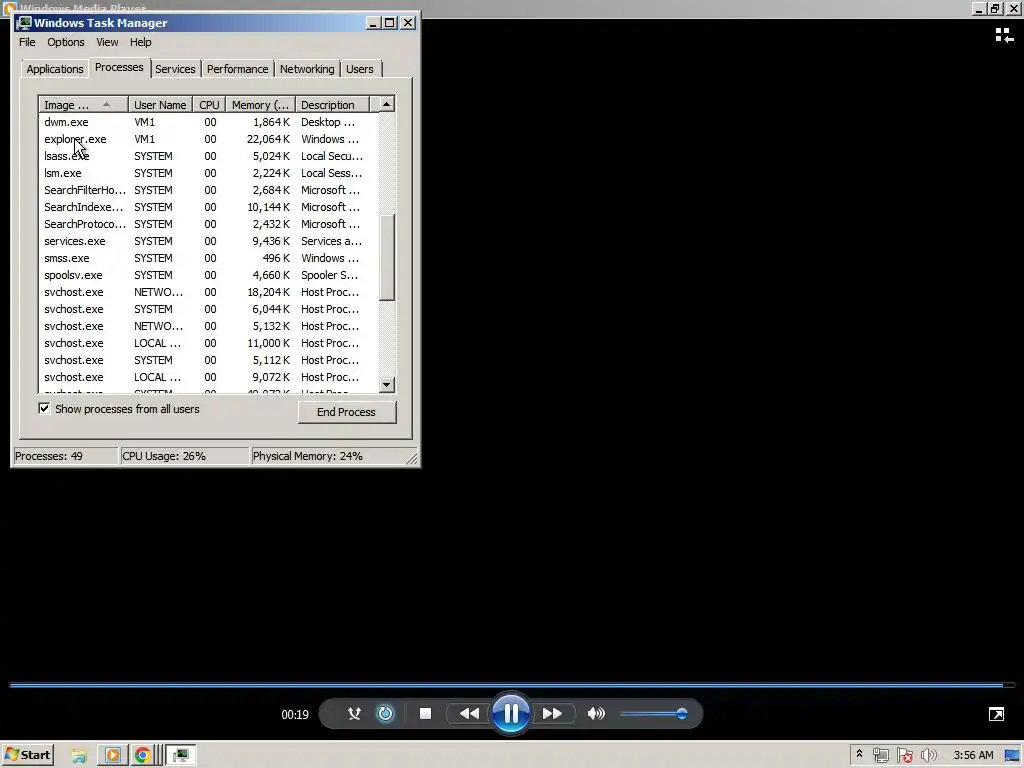The width and height of the screenshot is (1024, 768).
Task: Open the Performance tab
Action: pyautogui.click(x=238, y=69)
